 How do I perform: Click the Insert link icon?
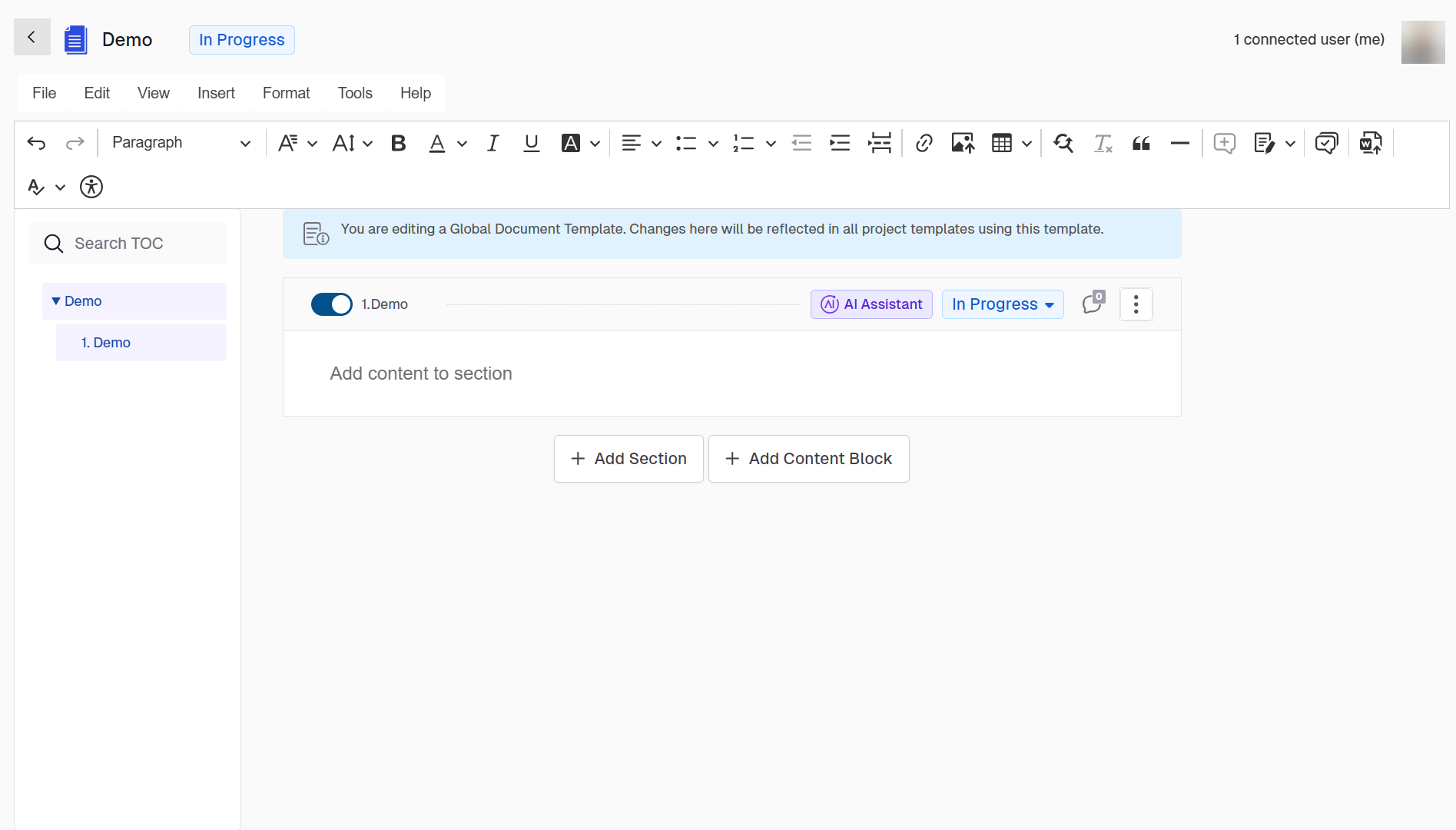click(x=924, y=143)
